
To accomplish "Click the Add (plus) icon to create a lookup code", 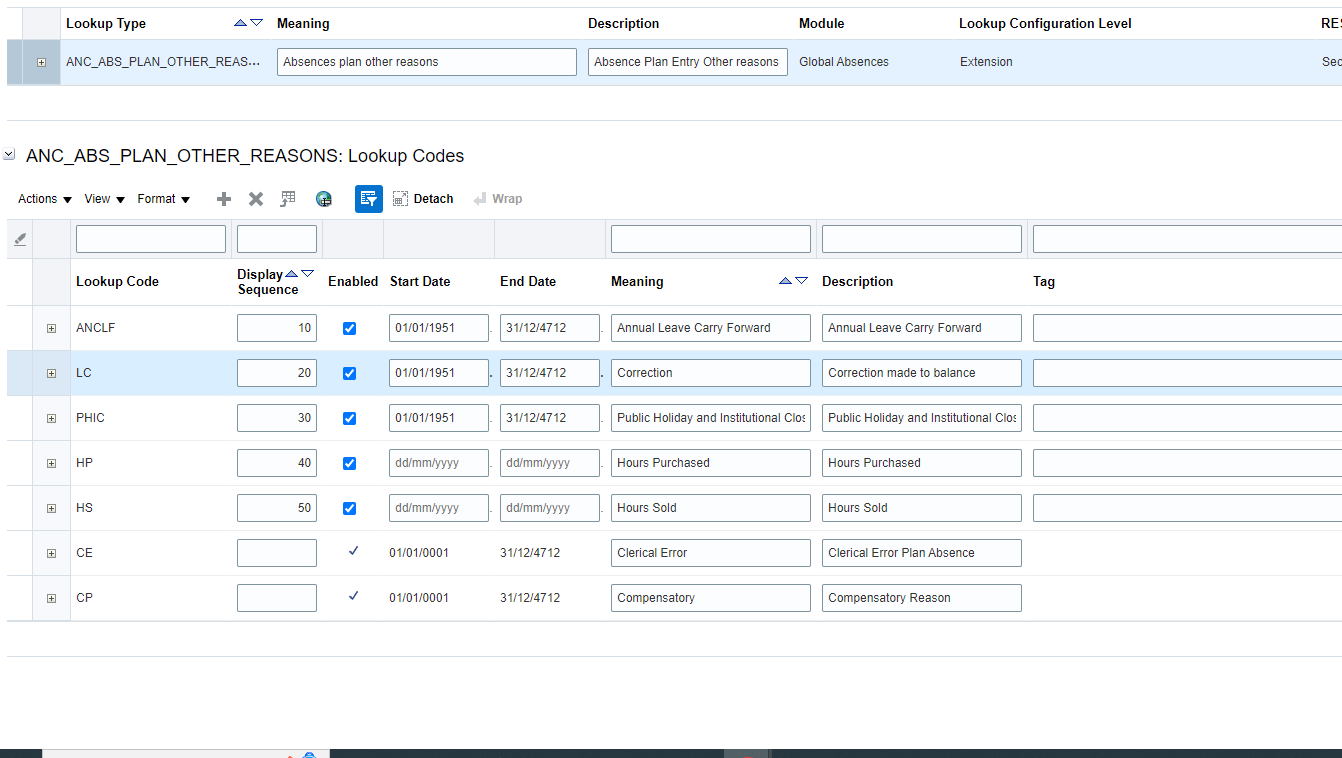I will 223,198.
